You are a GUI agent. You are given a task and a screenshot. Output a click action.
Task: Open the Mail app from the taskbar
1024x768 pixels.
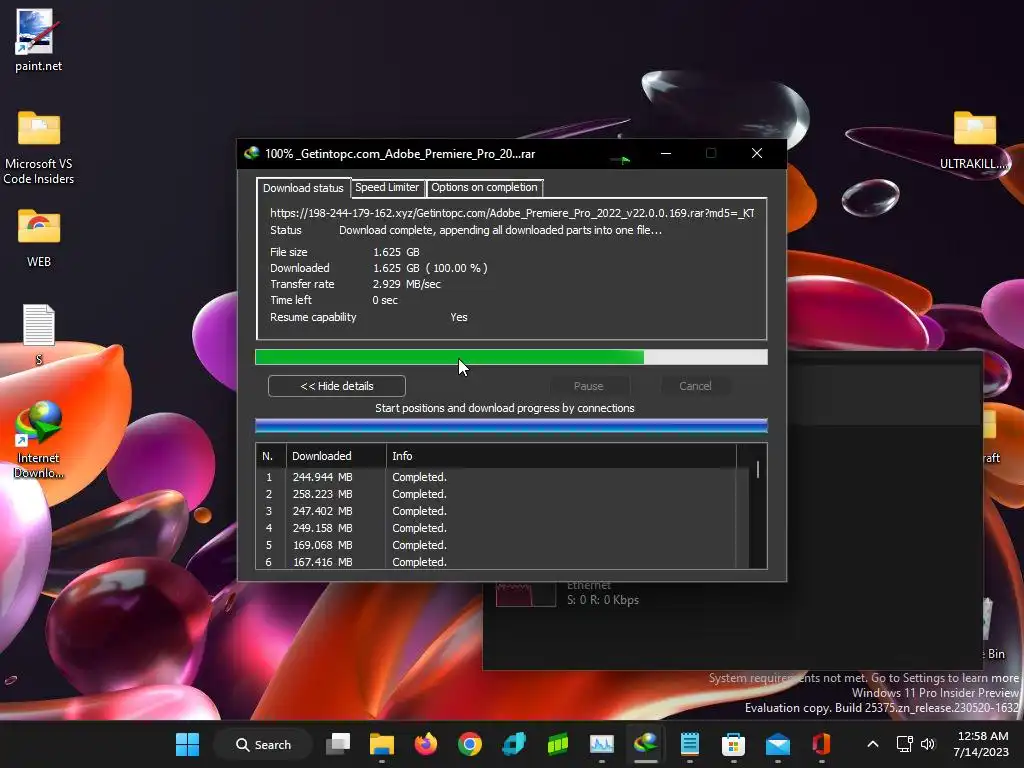778,744
